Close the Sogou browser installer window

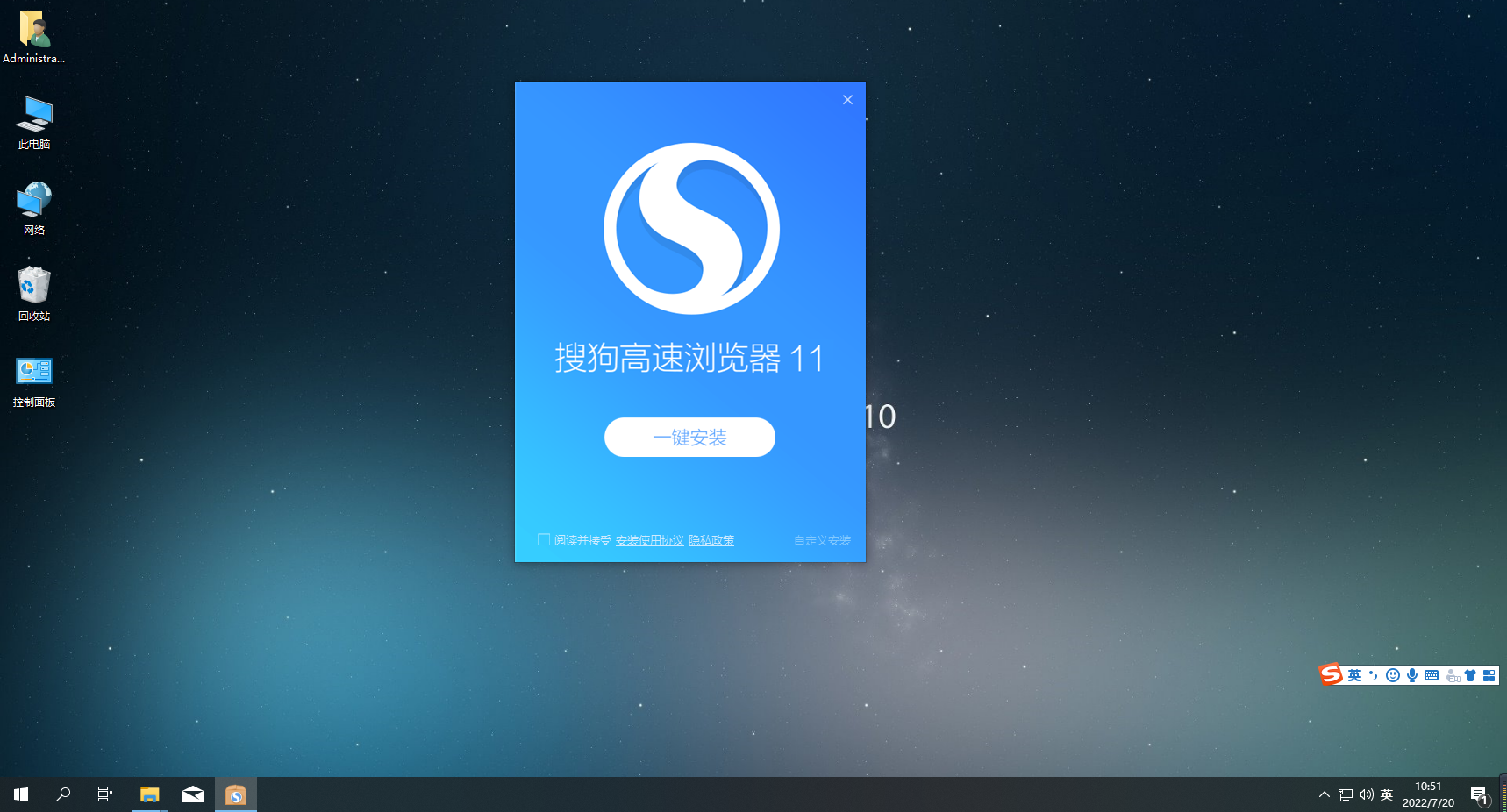tap(847, 100)
